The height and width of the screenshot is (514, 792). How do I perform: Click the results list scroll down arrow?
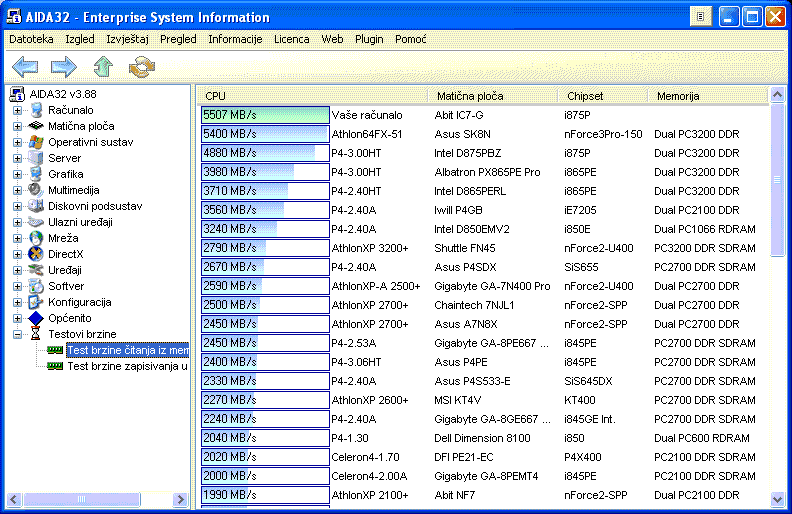(779, 499)
